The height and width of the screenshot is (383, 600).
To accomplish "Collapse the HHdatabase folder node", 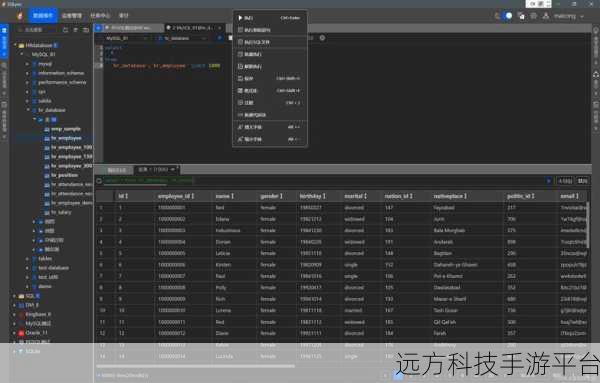I will coord(15,45).
